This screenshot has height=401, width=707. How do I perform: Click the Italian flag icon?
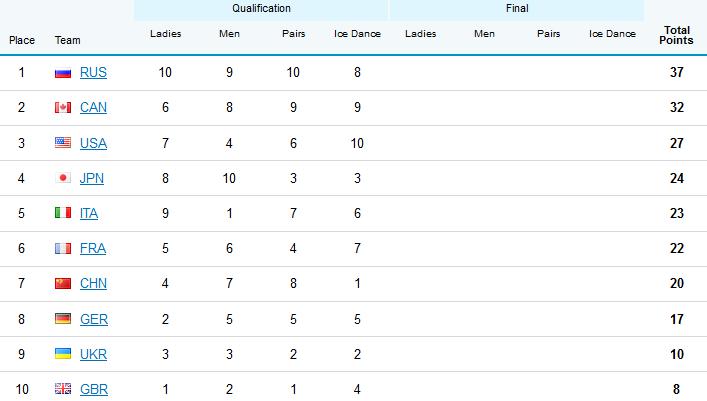tap(63, 213)
